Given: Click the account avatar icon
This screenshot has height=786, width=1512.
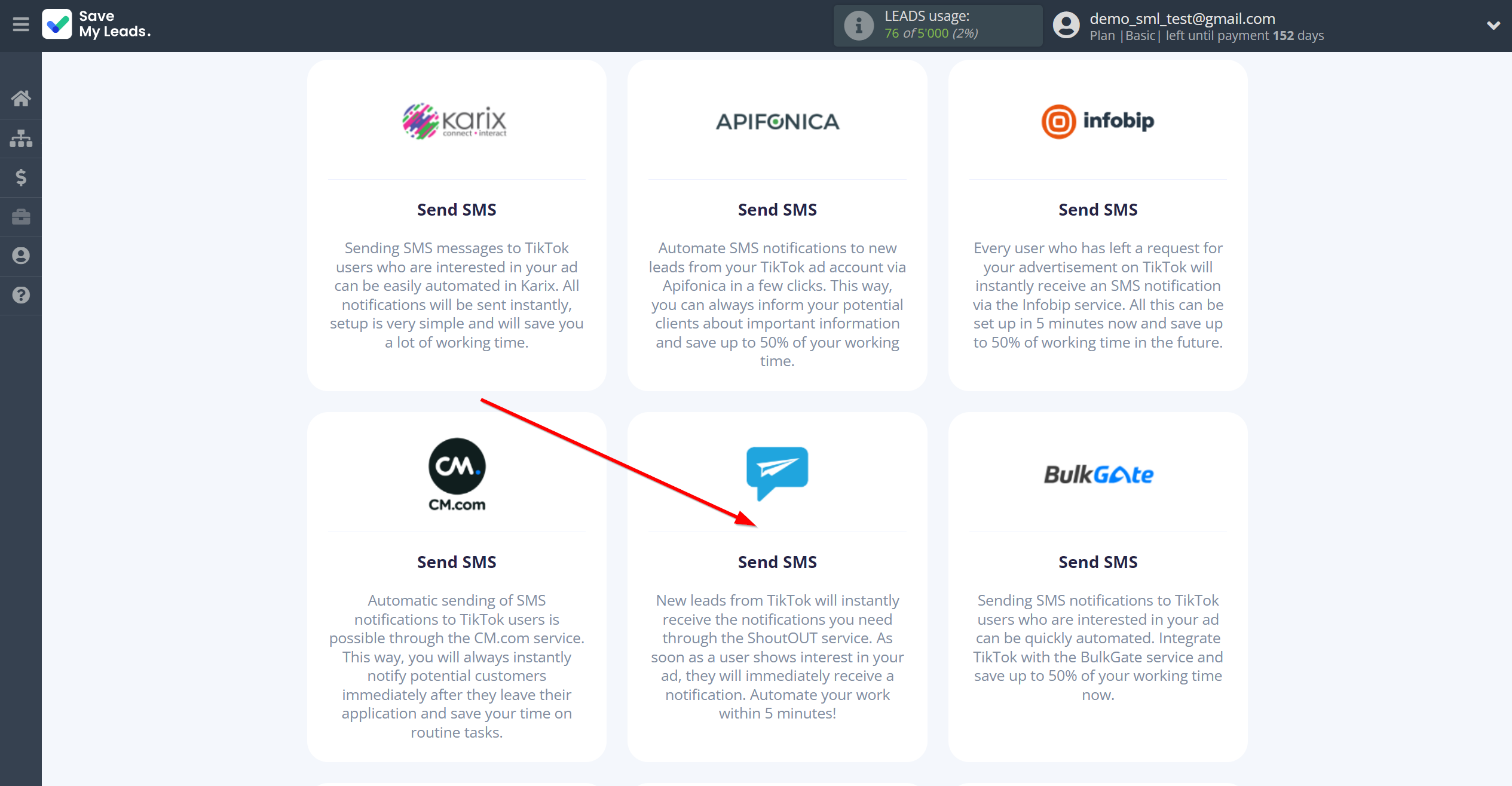Looking at the screenshot, I should [x=1066, y=26].
